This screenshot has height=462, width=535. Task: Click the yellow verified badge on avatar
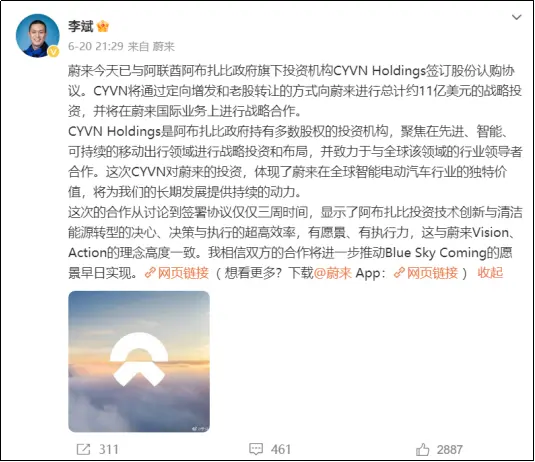[x=54, y=52]
